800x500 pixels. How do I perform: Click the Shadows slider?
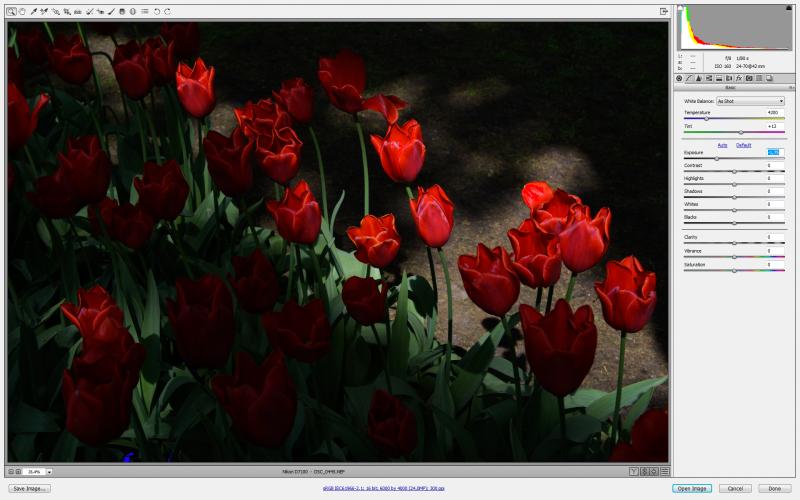click(734, 197)
